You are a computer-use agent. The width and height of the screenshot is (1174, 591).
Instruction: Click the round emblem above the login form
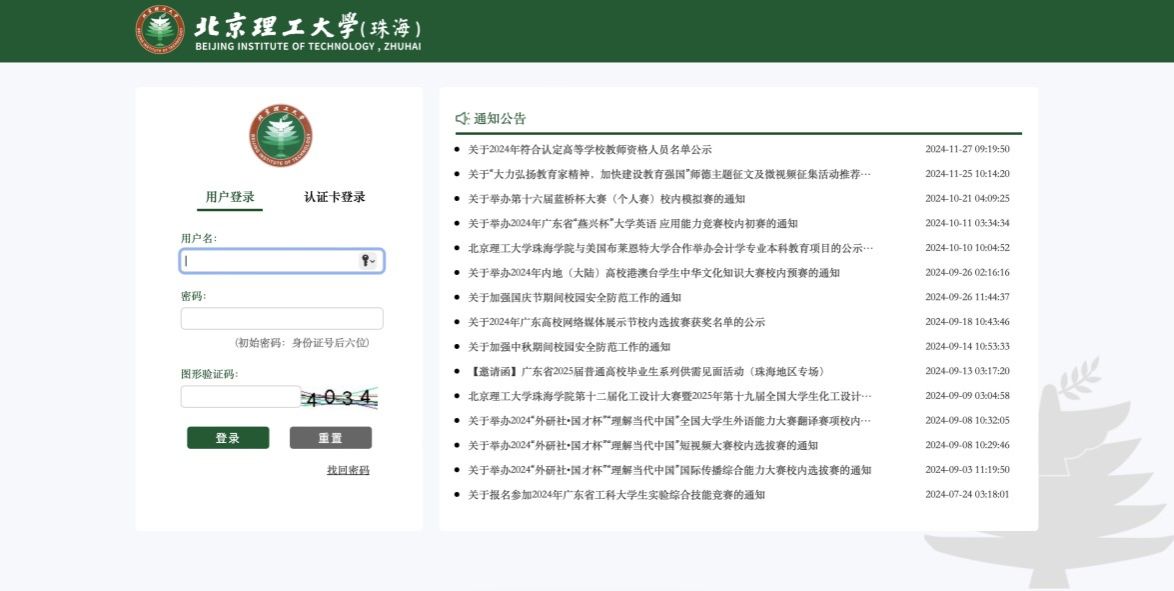(x=280, y=136)
